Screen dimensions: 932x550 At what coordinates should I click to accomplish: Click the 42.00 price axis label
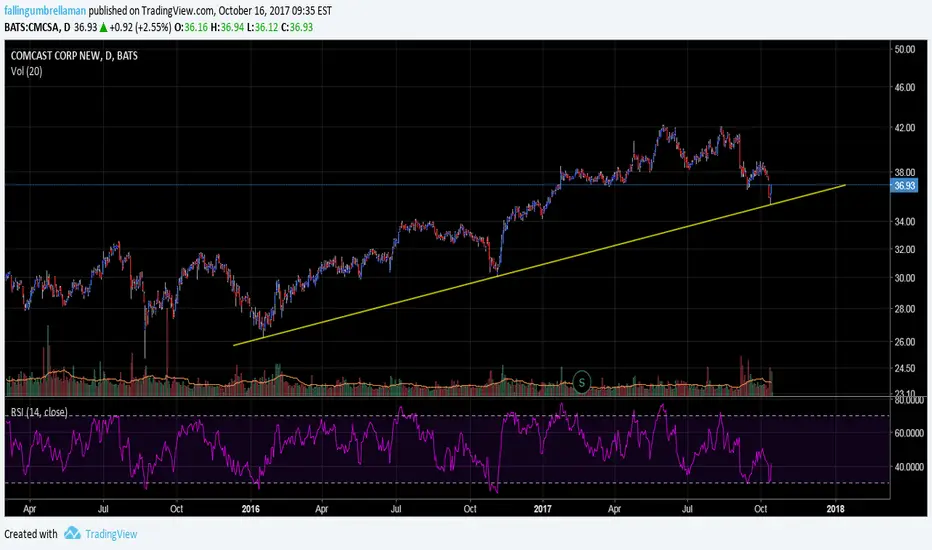[x=905, y=128]
